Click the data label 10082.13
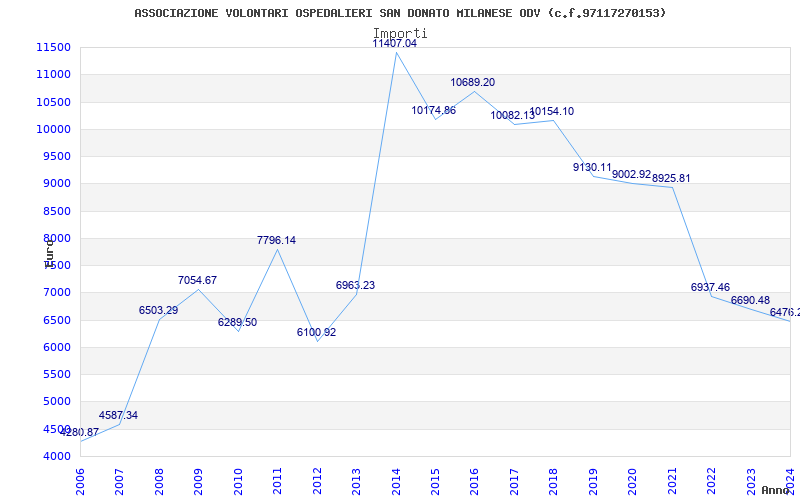This screenshot has height=500, width=800. [x=512, y=116]
